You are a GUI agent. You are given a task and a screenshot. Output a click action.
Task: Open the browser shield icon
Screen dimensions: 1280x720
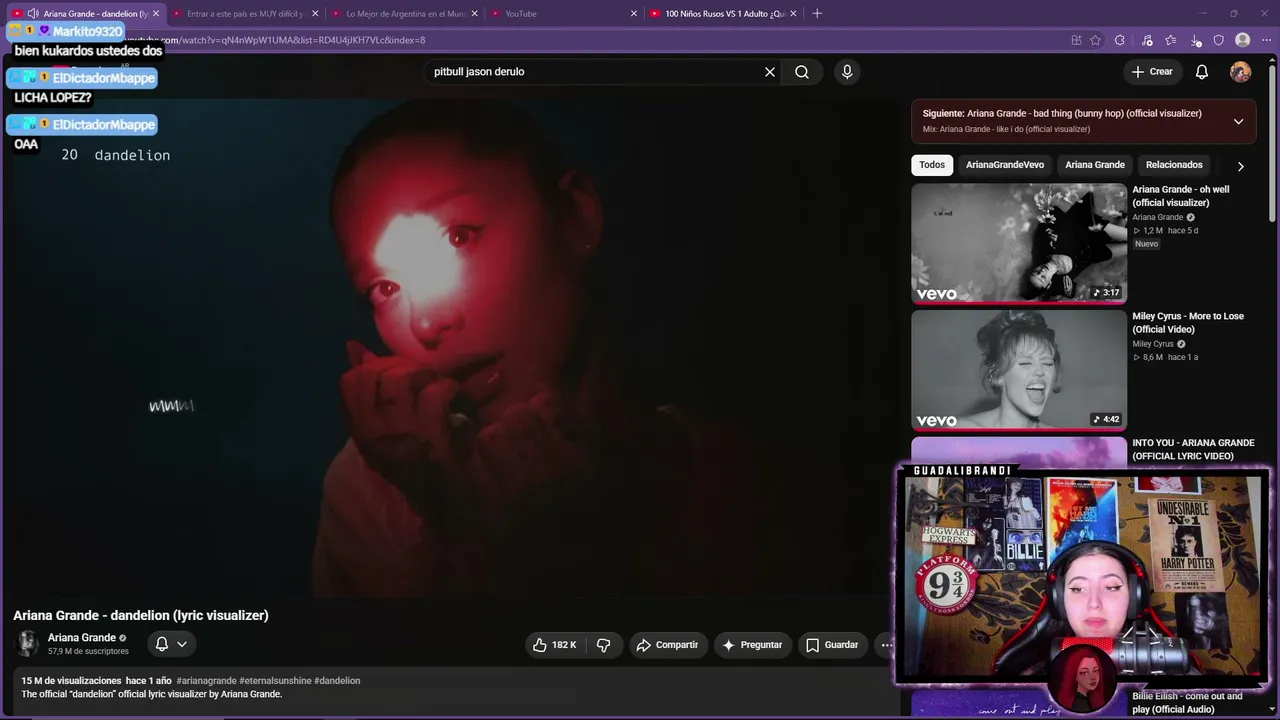tap(1219, 40)
